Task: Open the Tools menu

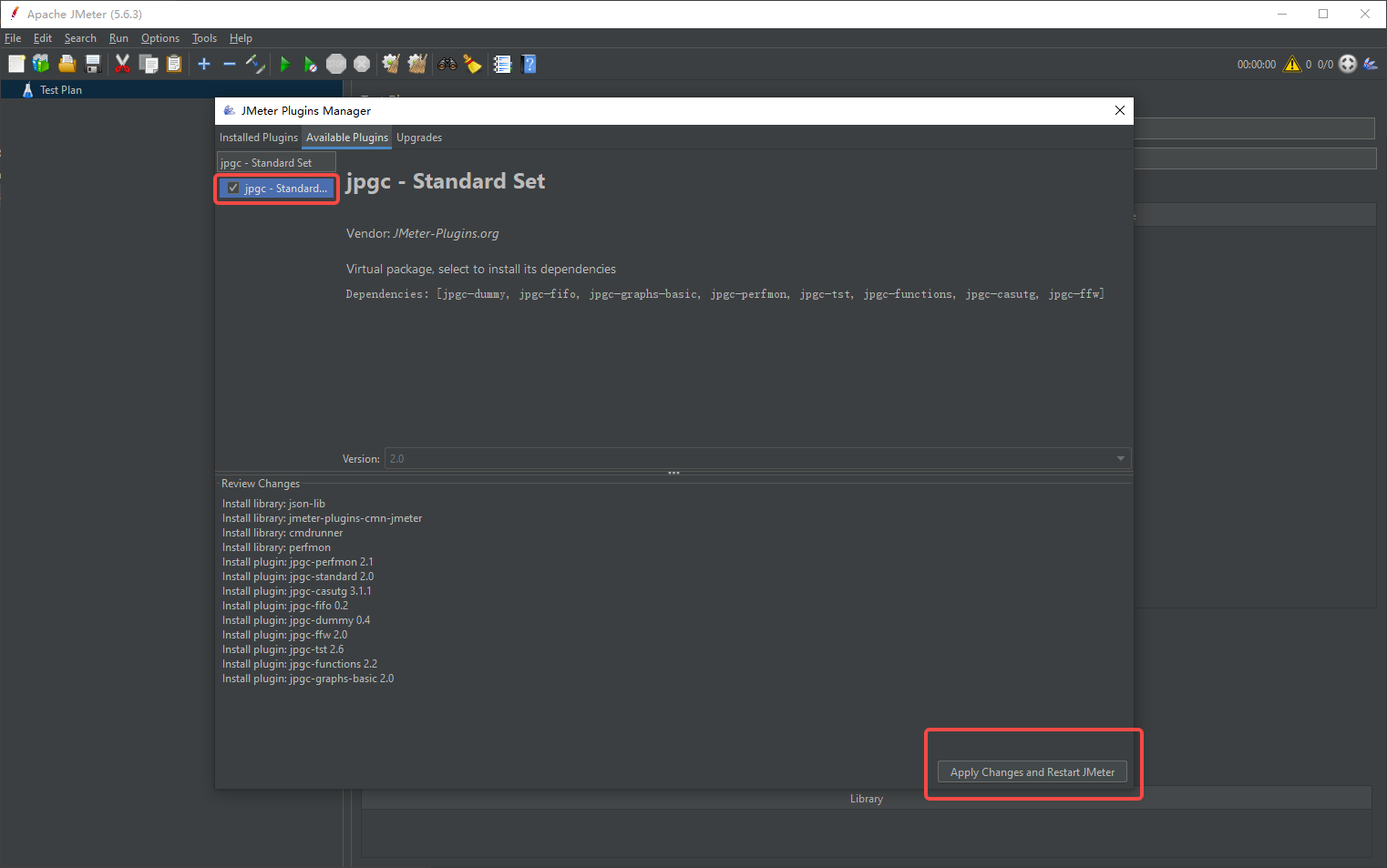Action: (204, 38)
